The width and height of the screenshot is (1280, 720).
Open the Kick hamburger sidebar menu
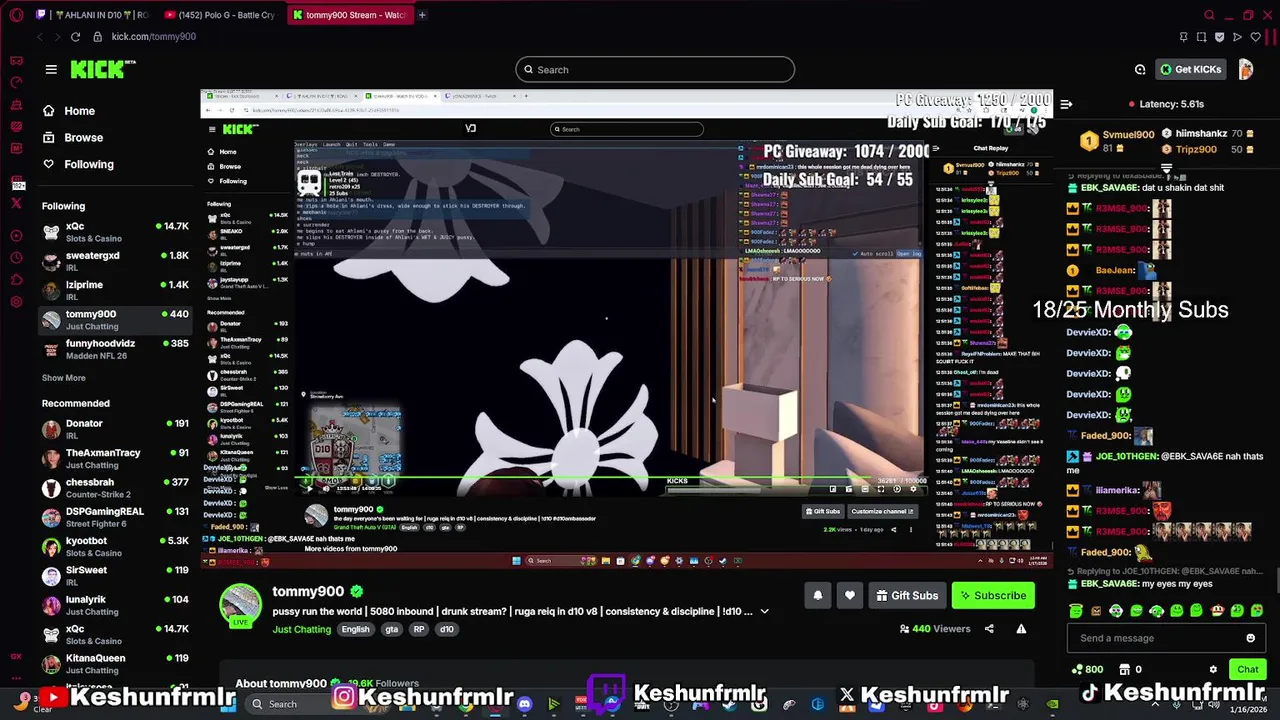[51, 69]
